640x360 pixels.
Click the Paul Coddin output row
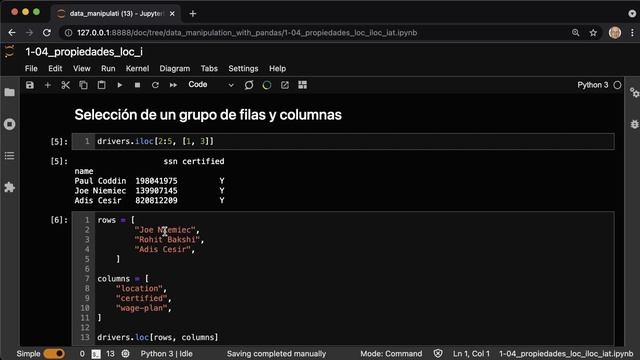149,181
